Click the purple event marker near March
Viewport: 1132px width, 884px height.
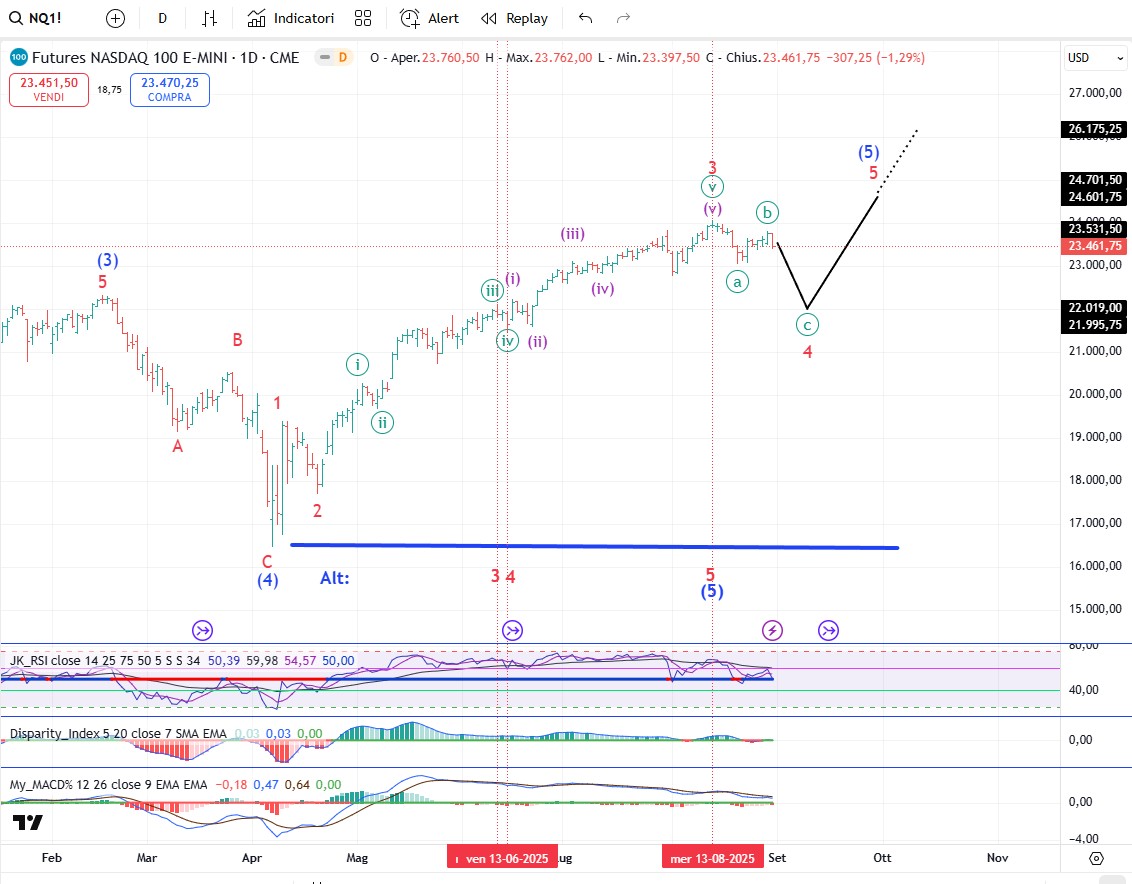pos(202,630)
